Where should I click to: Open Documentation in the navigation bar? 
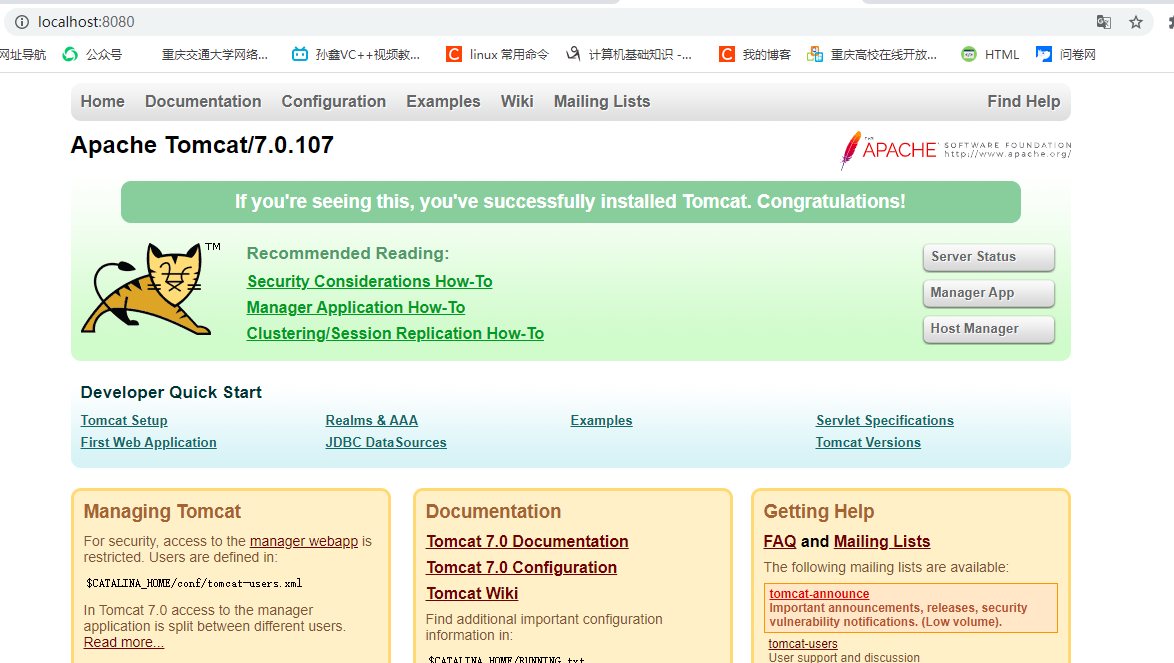click(x=203, y=101)
